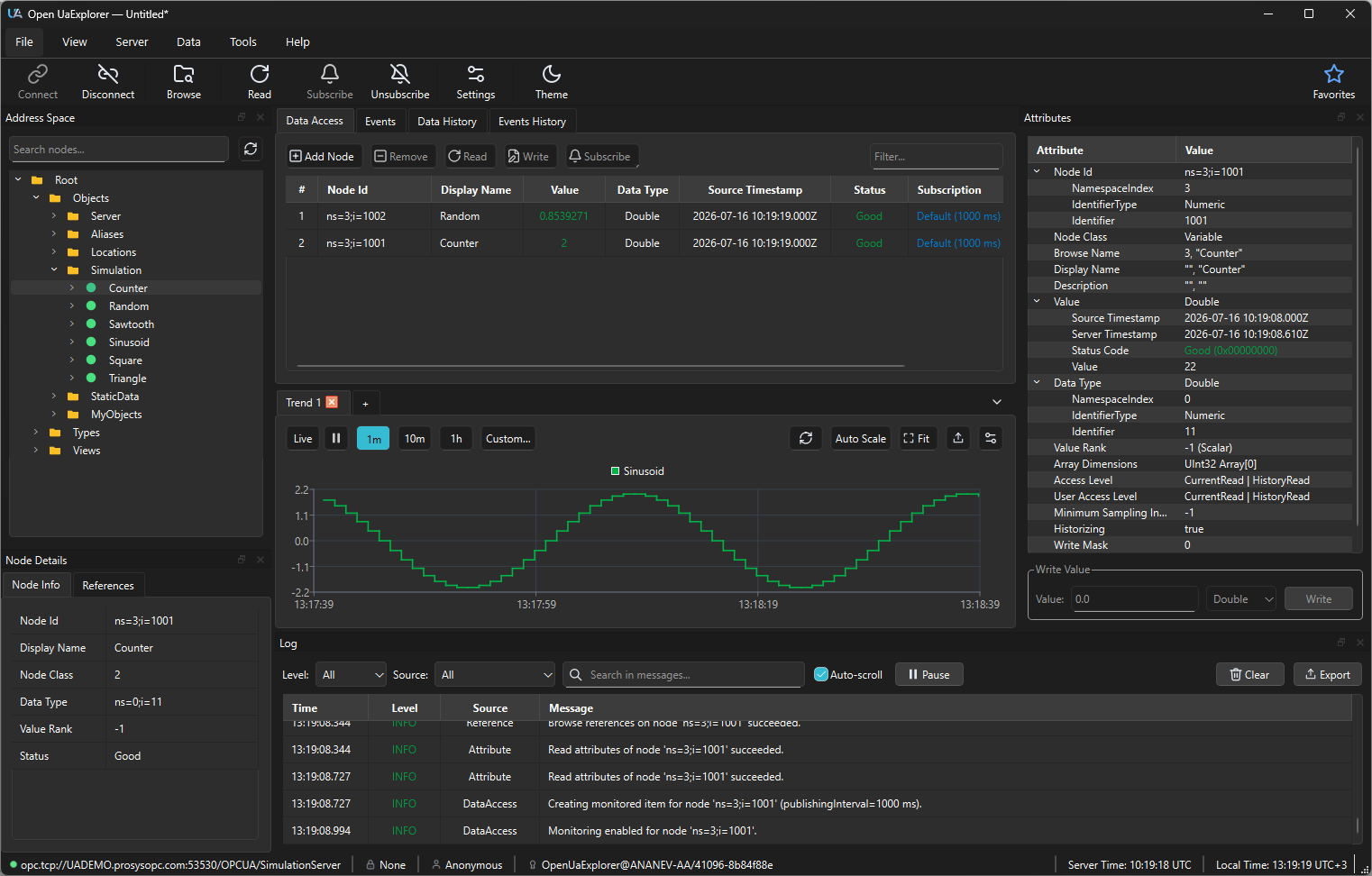Collapse the Objects folder
The height and width of the screenshot is (876, 1372).
(36, 197)
